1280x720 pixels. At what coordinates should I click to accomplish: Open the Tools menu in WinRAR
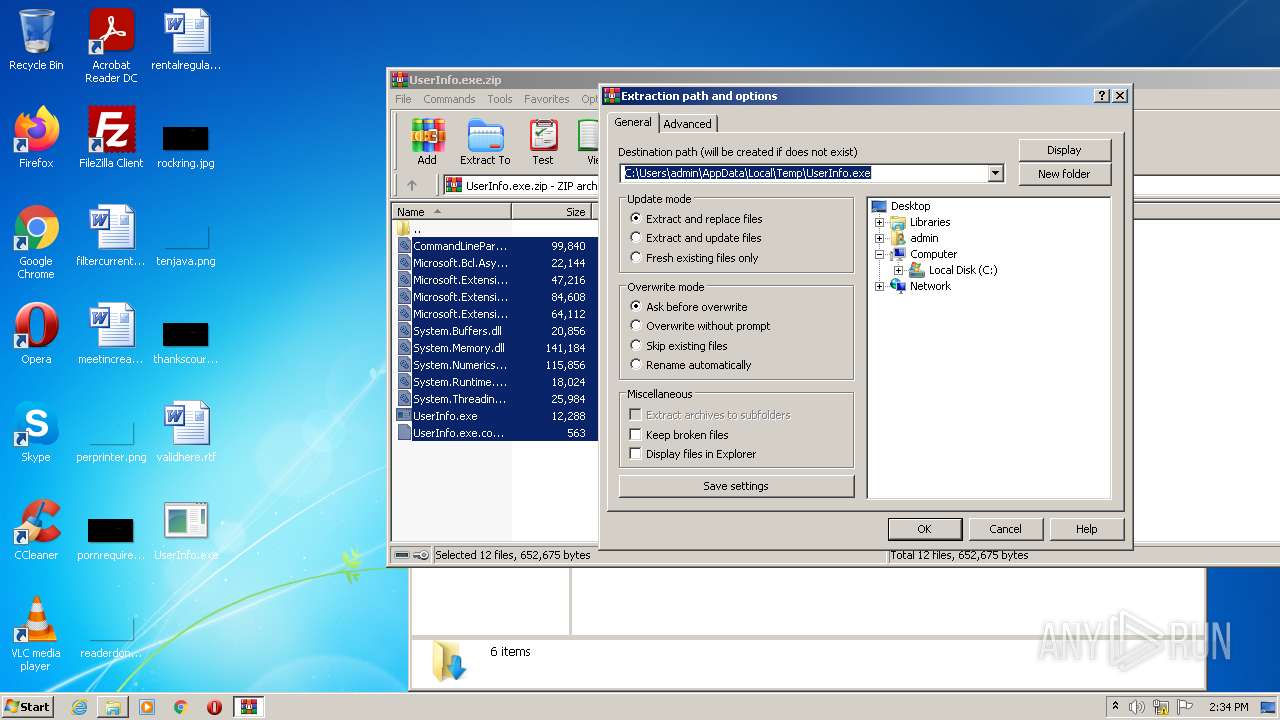point(500,99)
